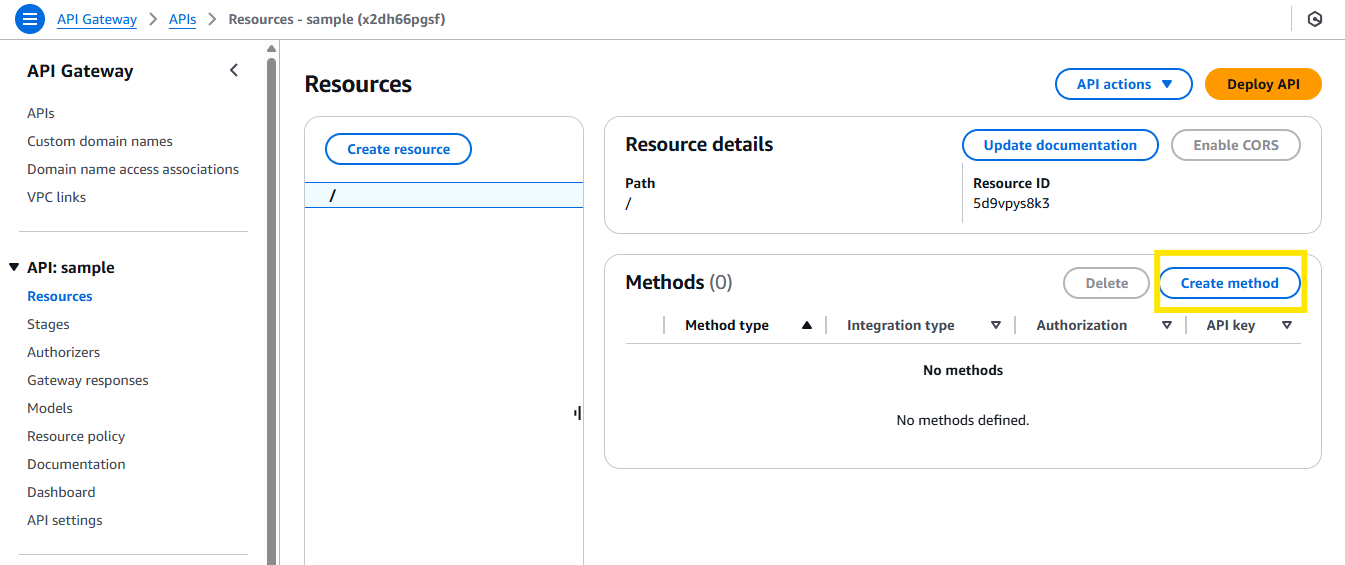Click Update documentation button
1345x565 pixels.
point(1060,145)
